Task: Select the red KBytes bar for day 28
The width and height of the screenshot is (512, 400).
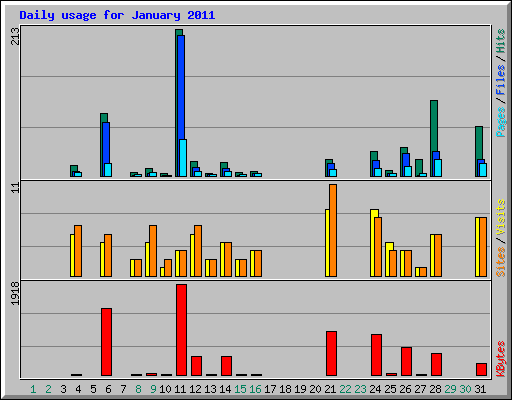Action: (436, 364)
